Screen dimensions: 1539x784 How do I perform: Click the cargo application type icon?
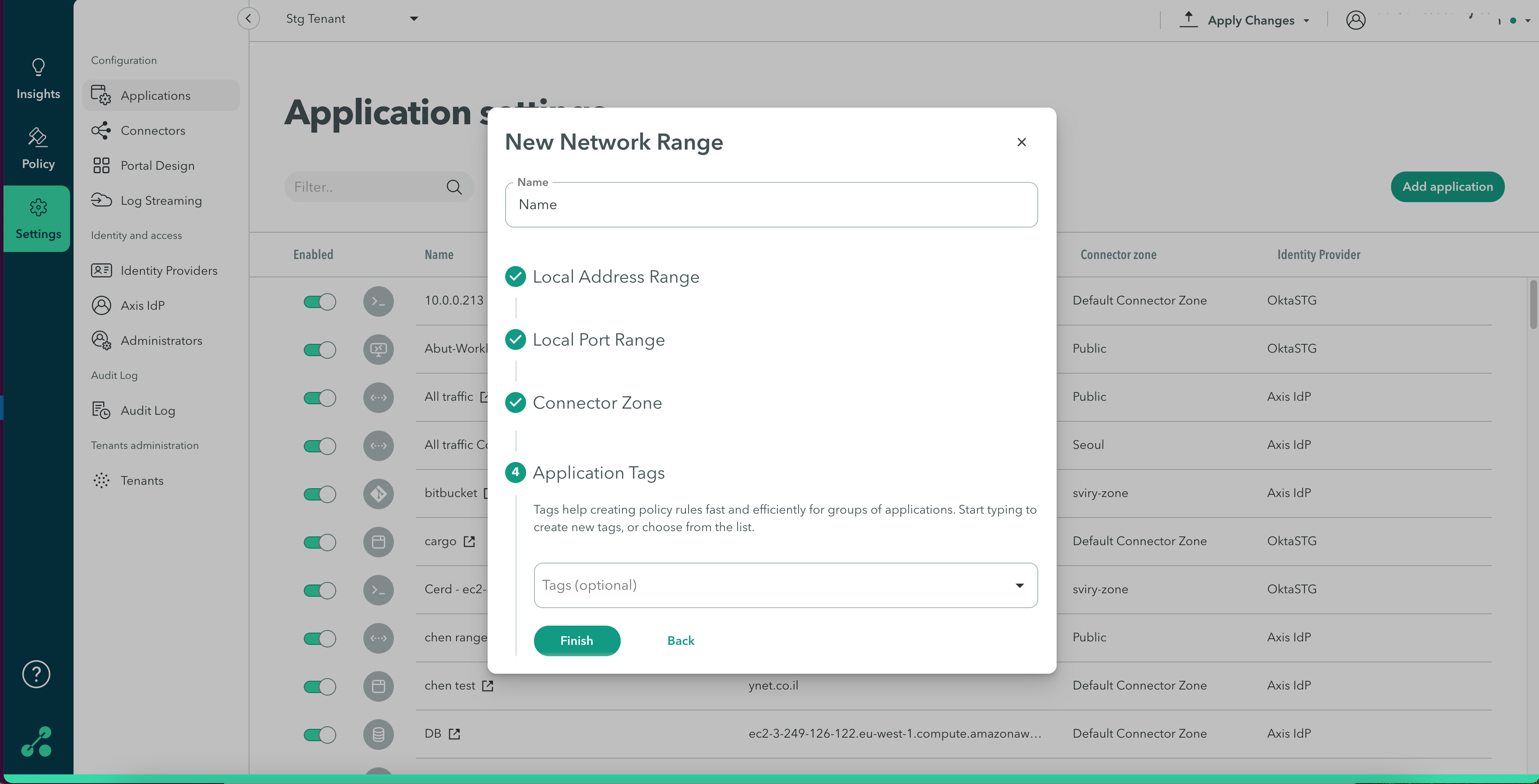(x=378, y=542)
